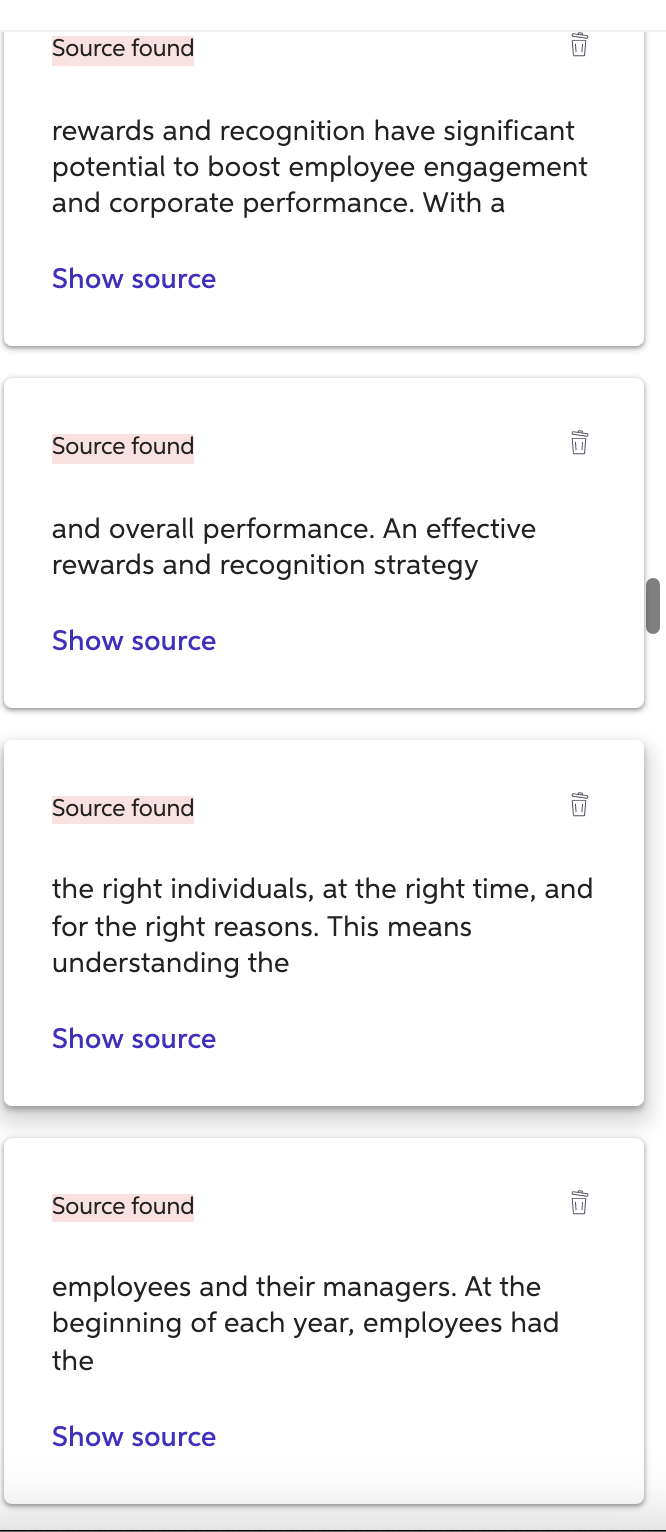Remove the card mentioning right individuals and right reasons
The width and height of the screenshot is (666, 1532).
(578, 805)
